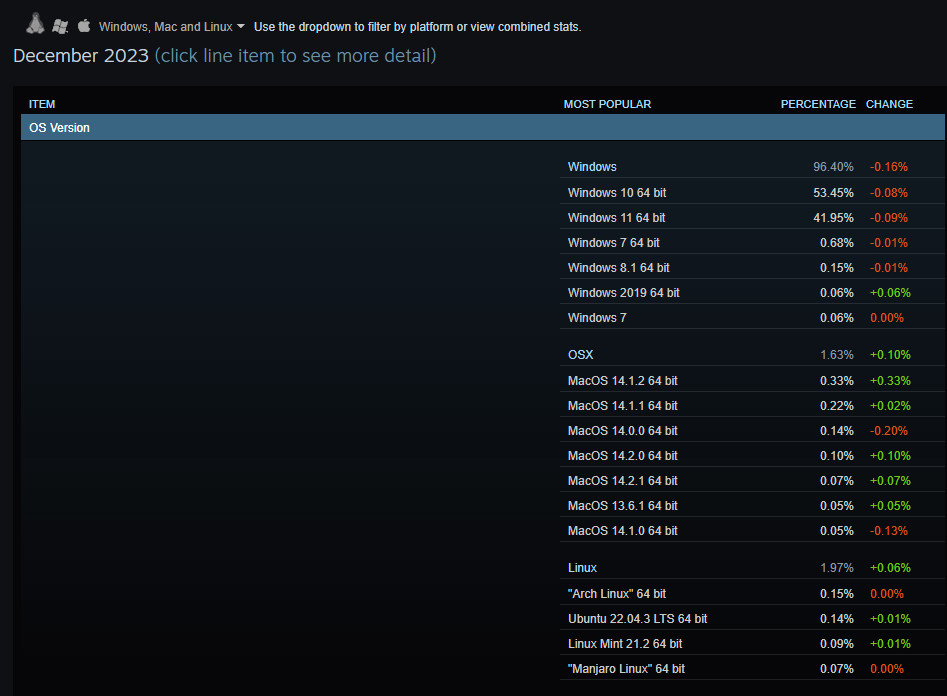947x696 pixels.
Task: Click the Linux Mint 21.2 64 bit row
Action: pyautogui.click(x=624, y=644)
